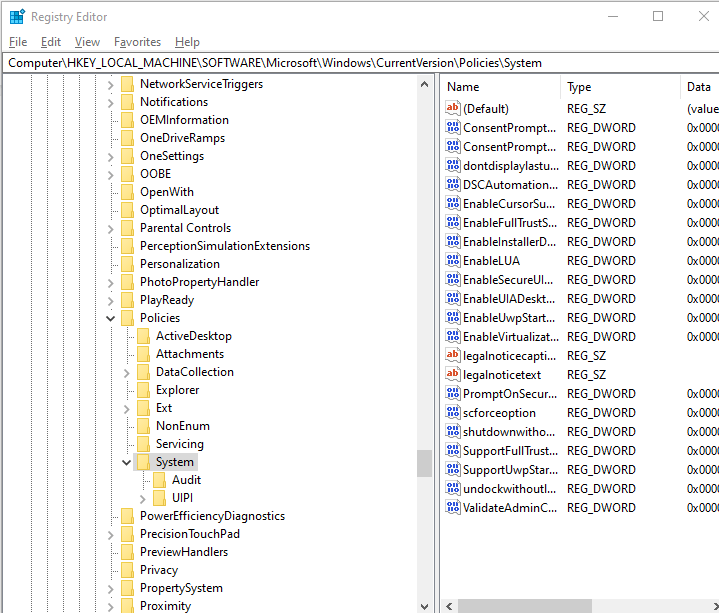Select the Personalization key
Screen dimensions: 719x613
click(180, 264)
